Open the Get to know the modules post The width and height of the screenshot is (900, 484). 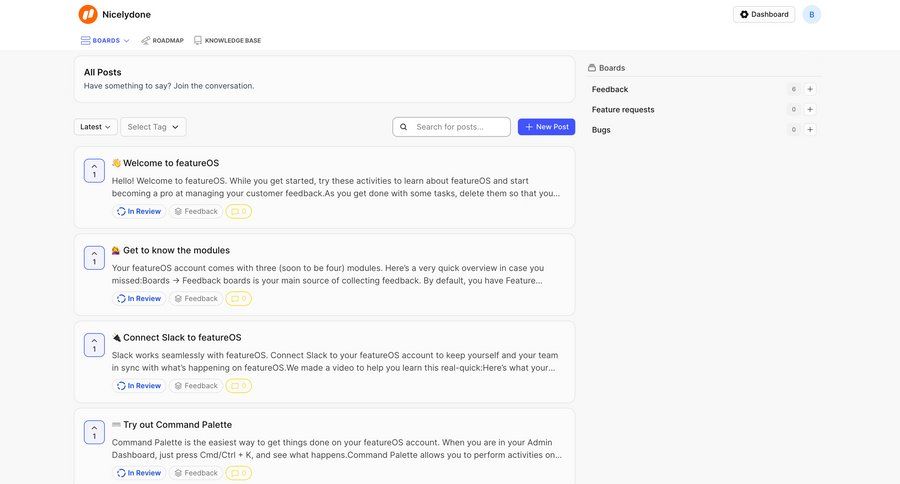[176, 250]
